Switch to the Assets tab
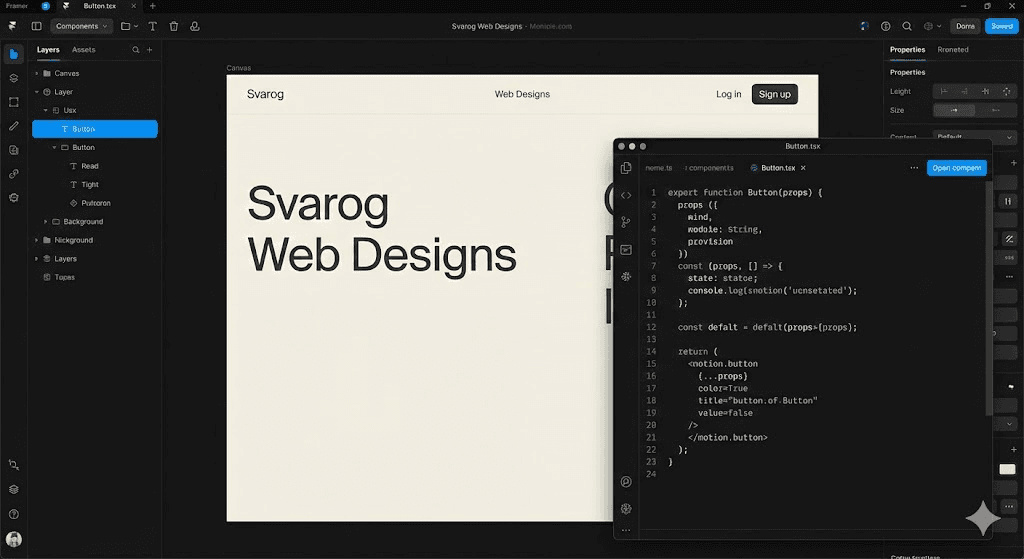Viewport: 1024px width, 559px height. 84,50
